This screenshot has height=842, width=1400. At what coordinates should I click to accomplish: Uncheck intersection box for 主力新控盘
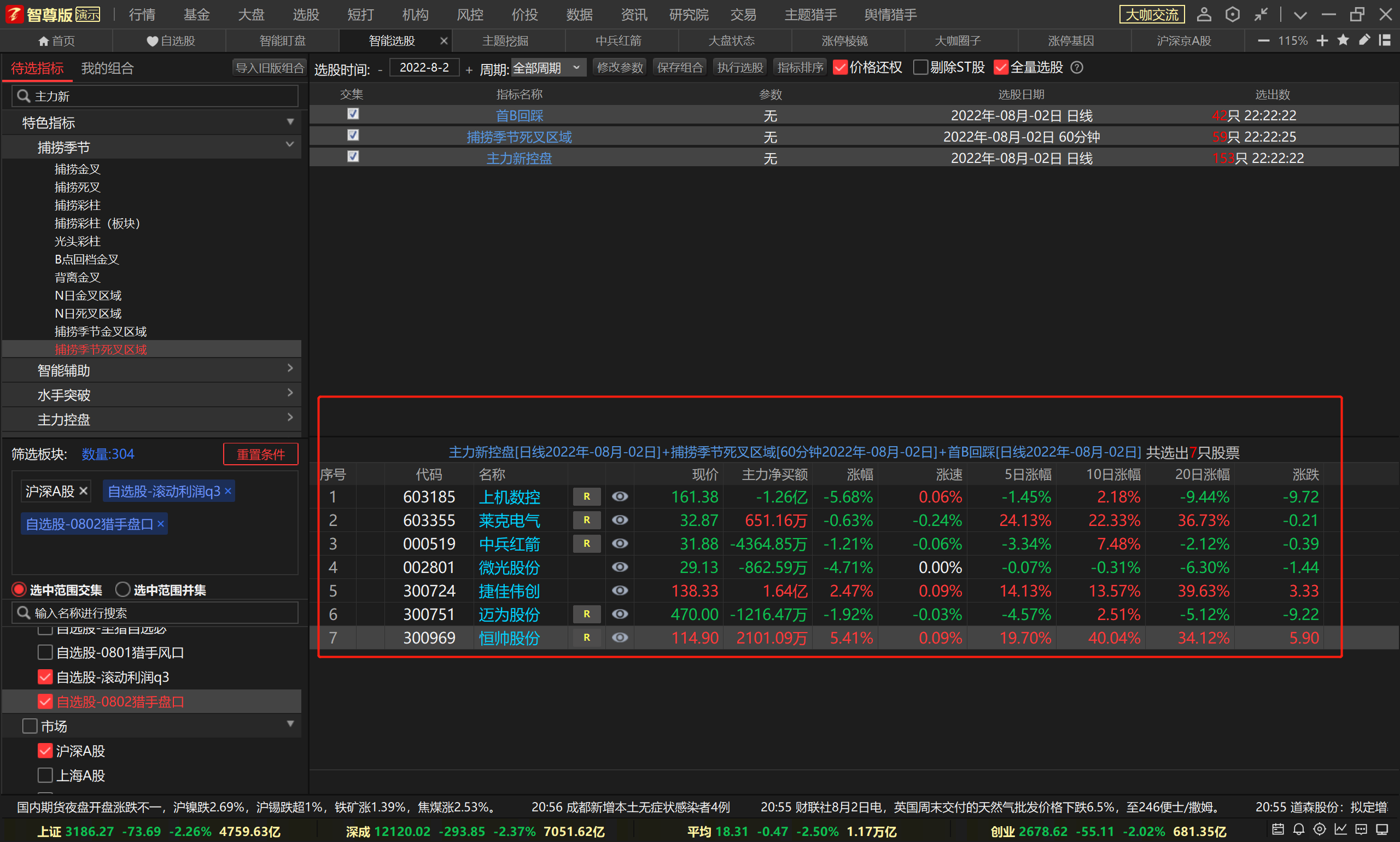[x=353, y=156]
